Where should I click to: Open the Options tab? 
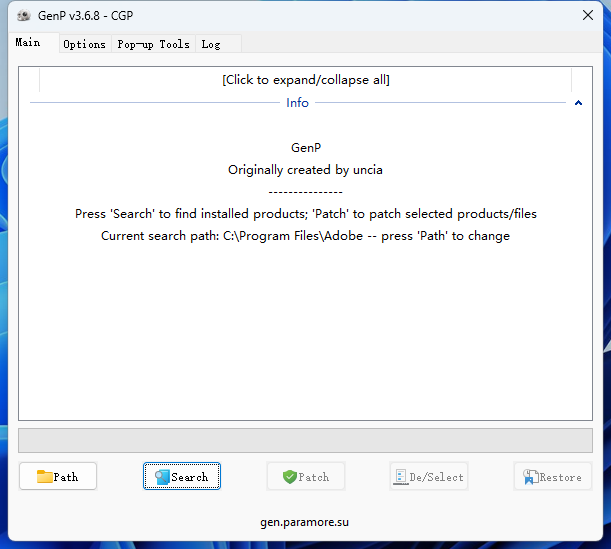[85, 44]
